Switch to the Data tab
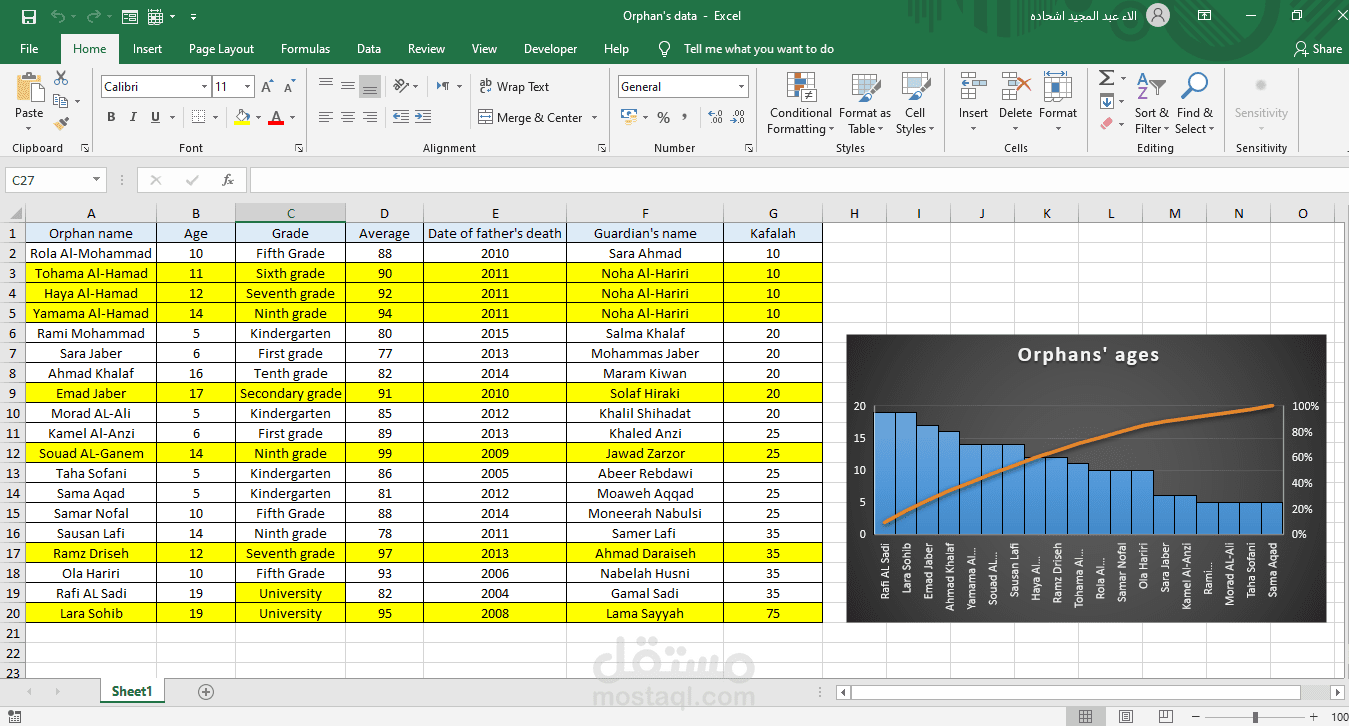Image resolution: width=1349 pixels, height=726 pixels. click(x=369, y=49)
